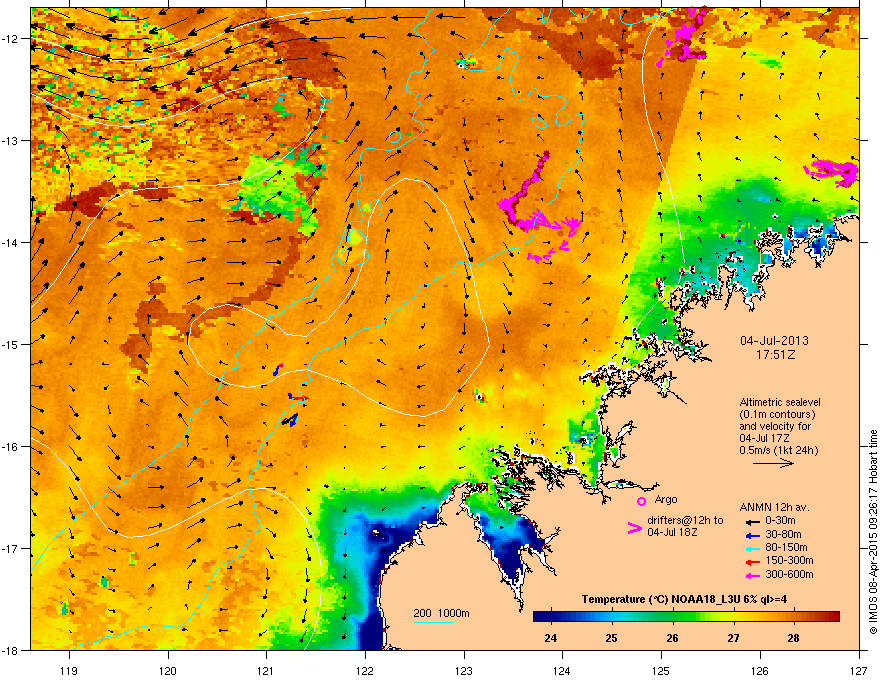Click the latitude axis label '-12'
Viewport: 880px width, 680px height.
coord(10,39)
